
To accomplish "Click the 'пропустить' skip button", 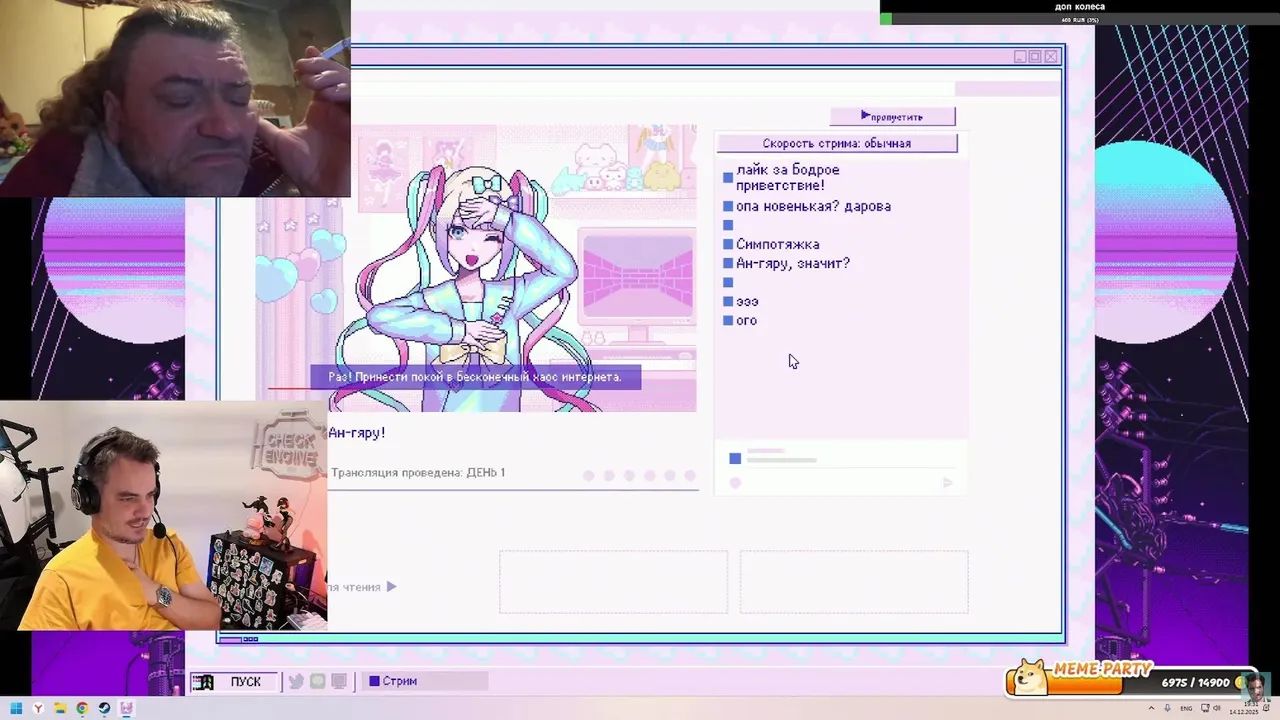I will 892,117.
